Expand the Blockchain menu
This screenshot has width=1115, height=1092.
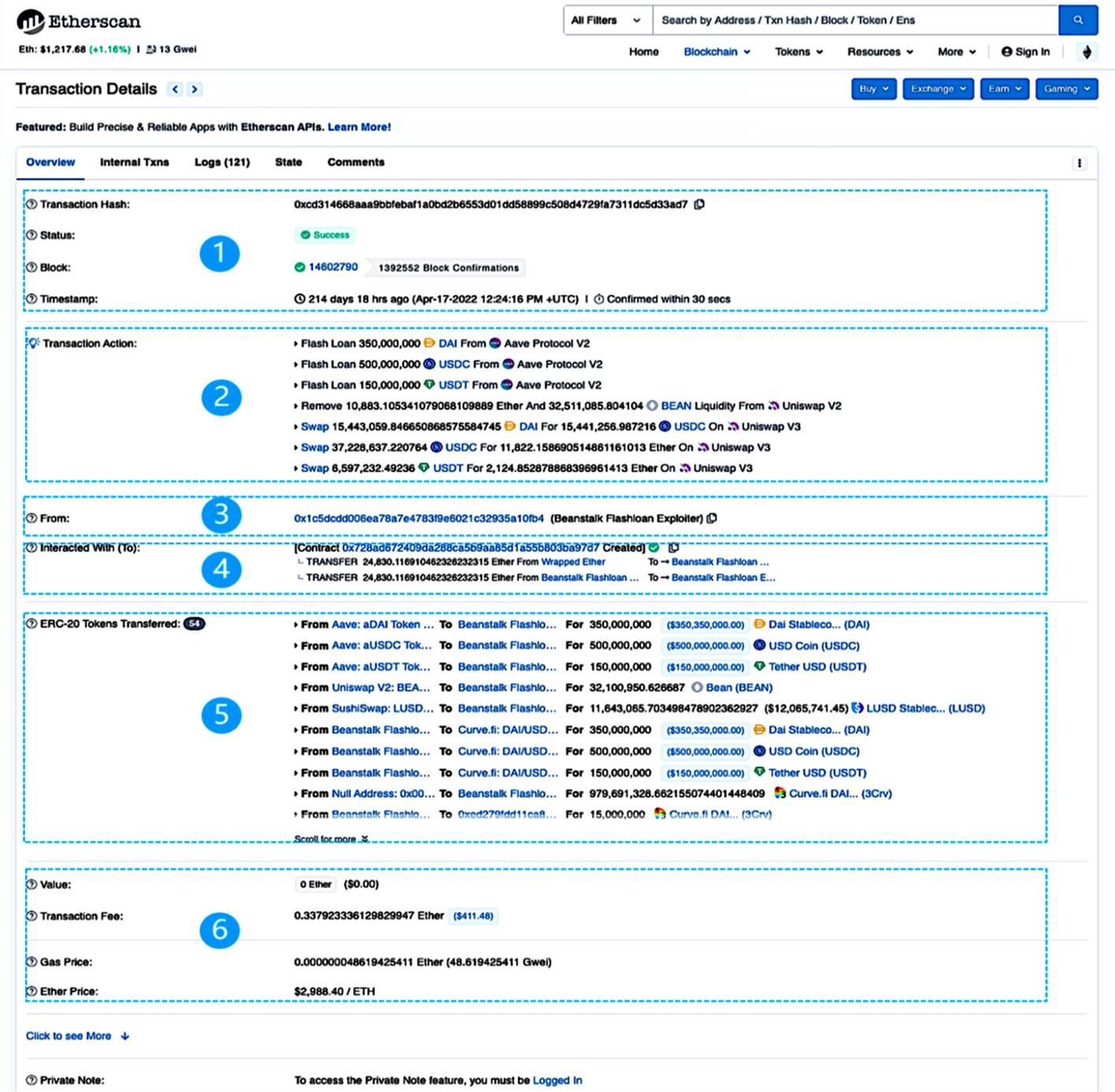click(x=717, y=52)
